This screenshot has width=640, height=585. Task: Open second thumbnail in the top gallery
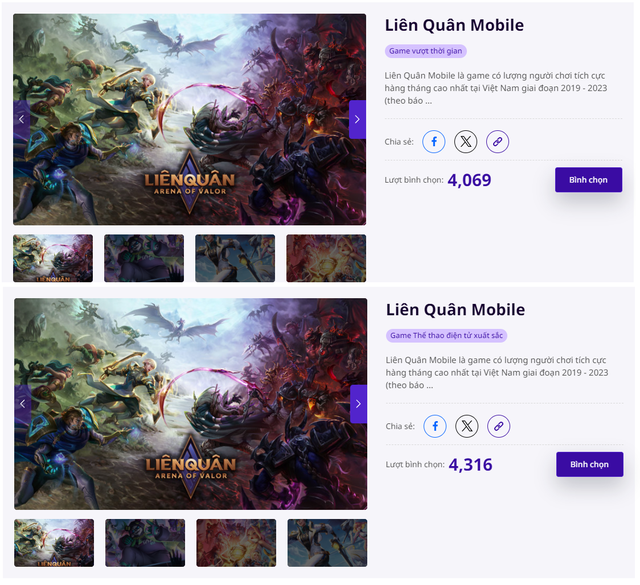pos(144,258)
